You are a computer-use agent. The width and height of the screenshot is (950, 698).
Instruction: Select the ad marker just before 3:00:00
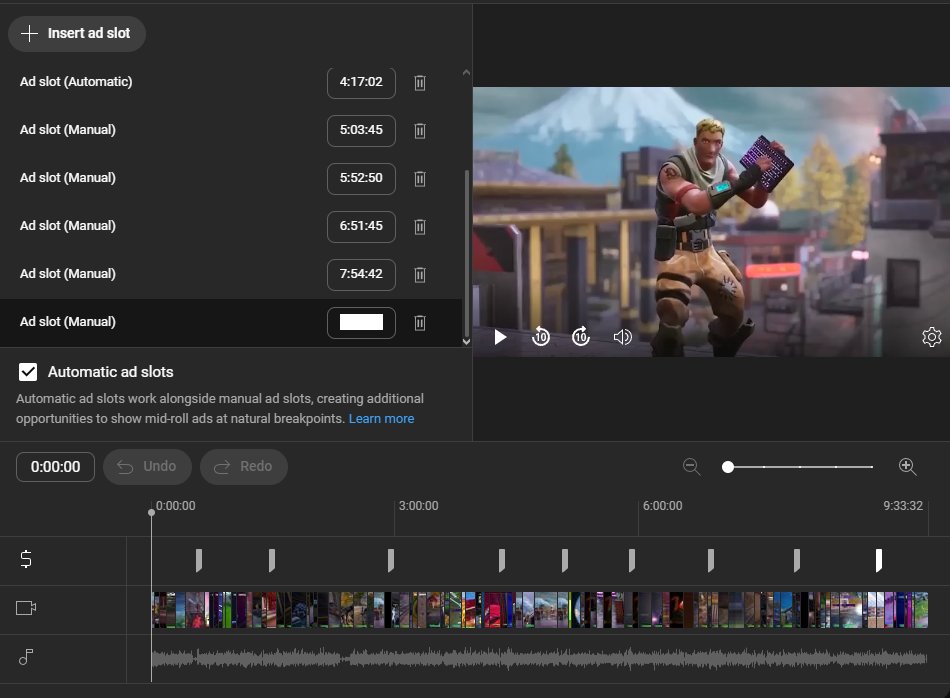point(391,560)
